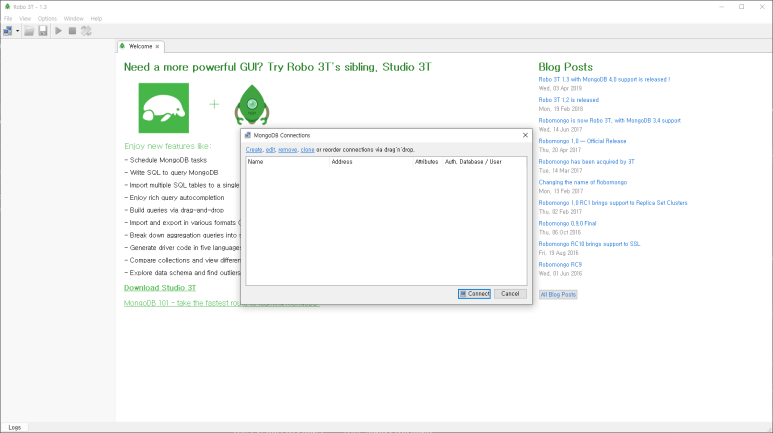Click the Stop square icon
This screenshot has height=433, width=773.
point(72,31)
